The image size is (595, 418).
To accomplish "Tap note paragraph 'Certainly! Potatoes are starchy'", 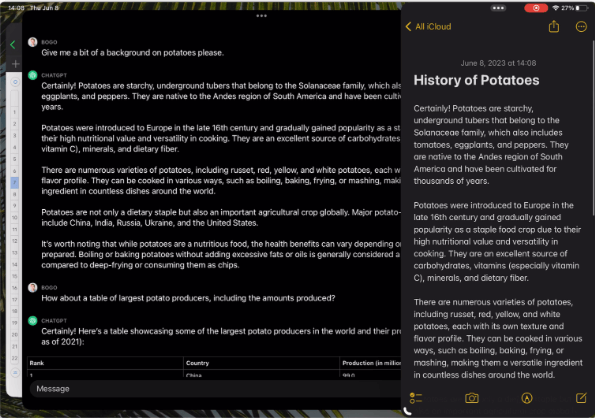I will point(491,145).
